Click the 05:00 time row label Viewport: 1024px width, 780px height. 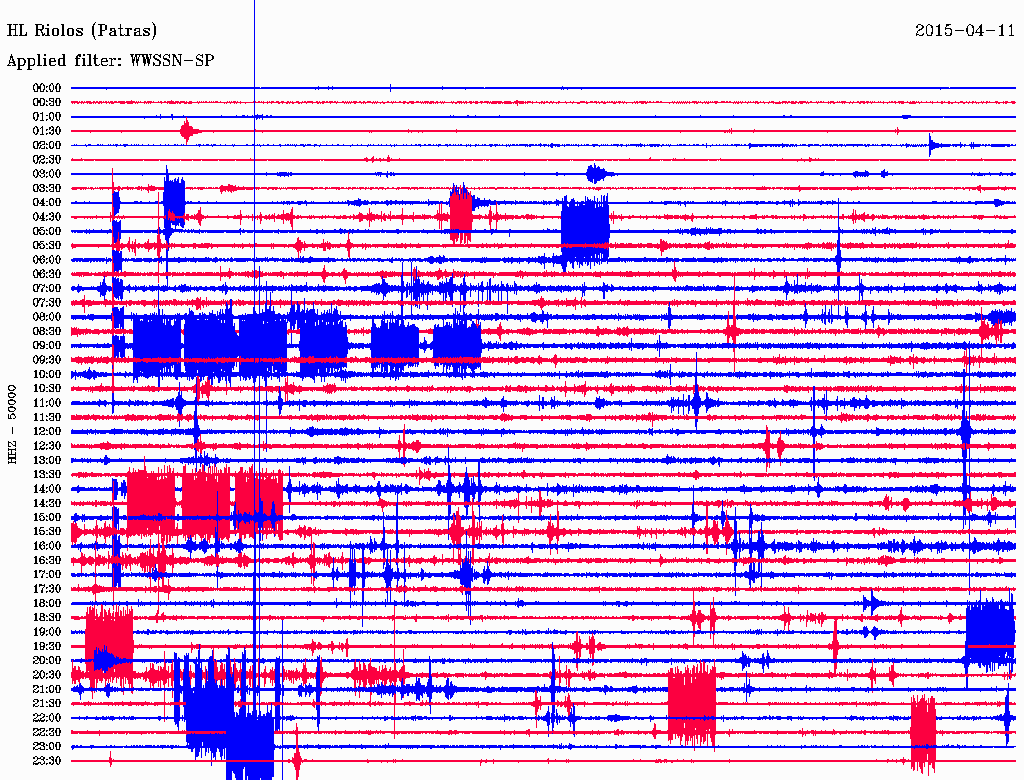(47, 231)
